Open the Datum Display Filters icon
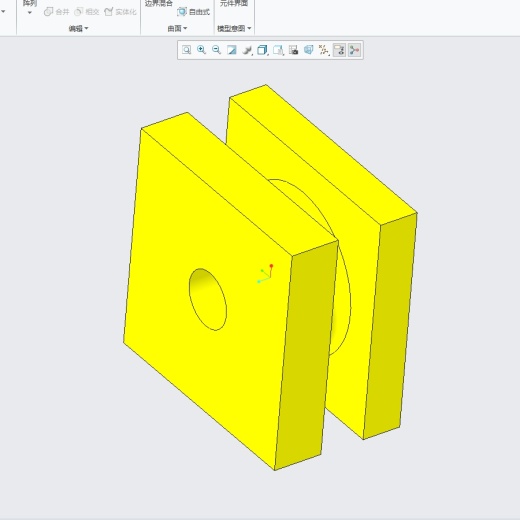The image size is (520, 520). coord(324,50)
